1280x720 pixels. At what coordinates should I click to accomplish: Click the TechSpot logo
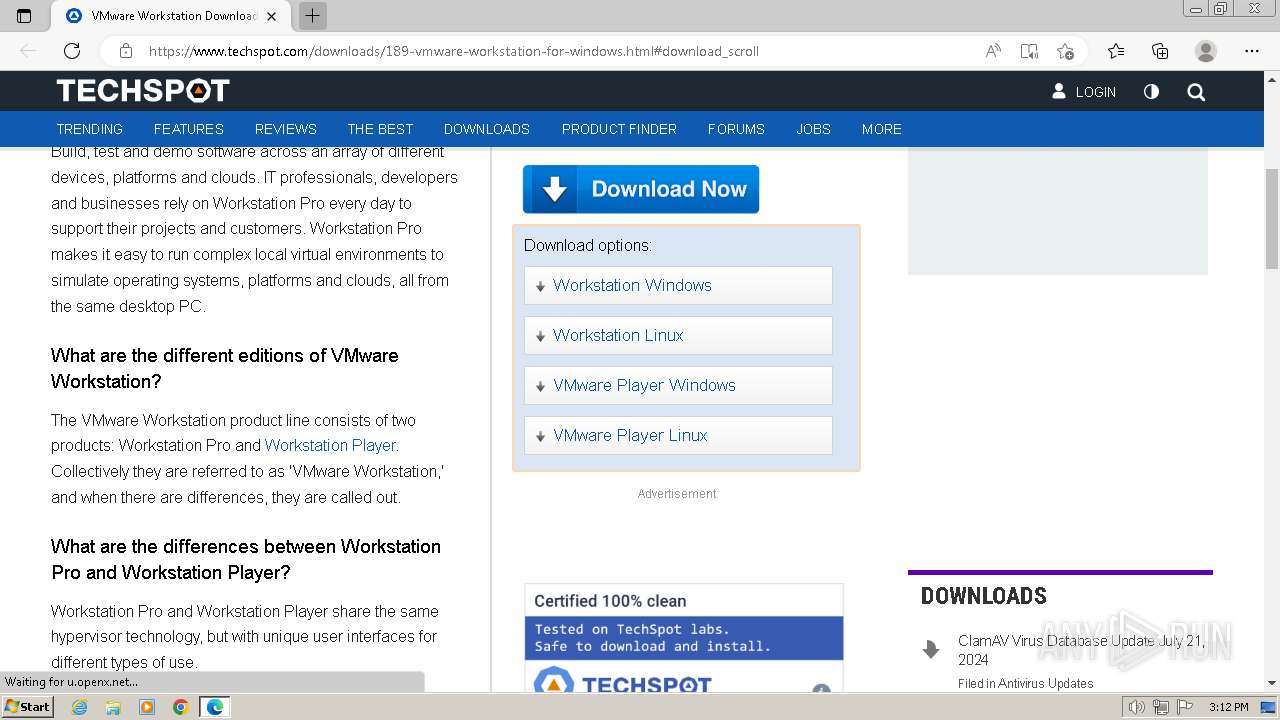point(143,91)
